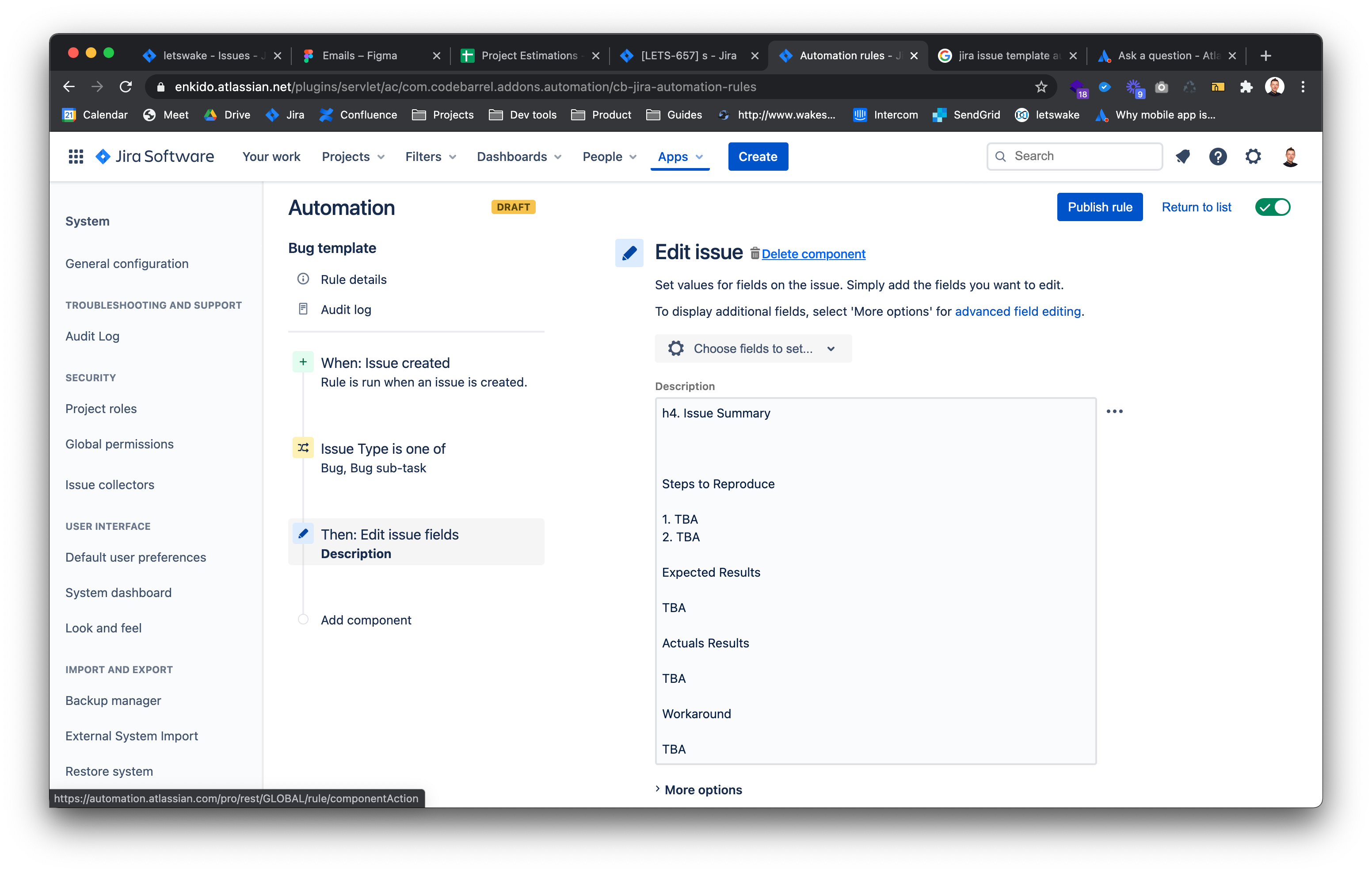The image size is (1372, 873).
Task: Open the Jira settings gear icon
Action: (x=1253, y=156)
